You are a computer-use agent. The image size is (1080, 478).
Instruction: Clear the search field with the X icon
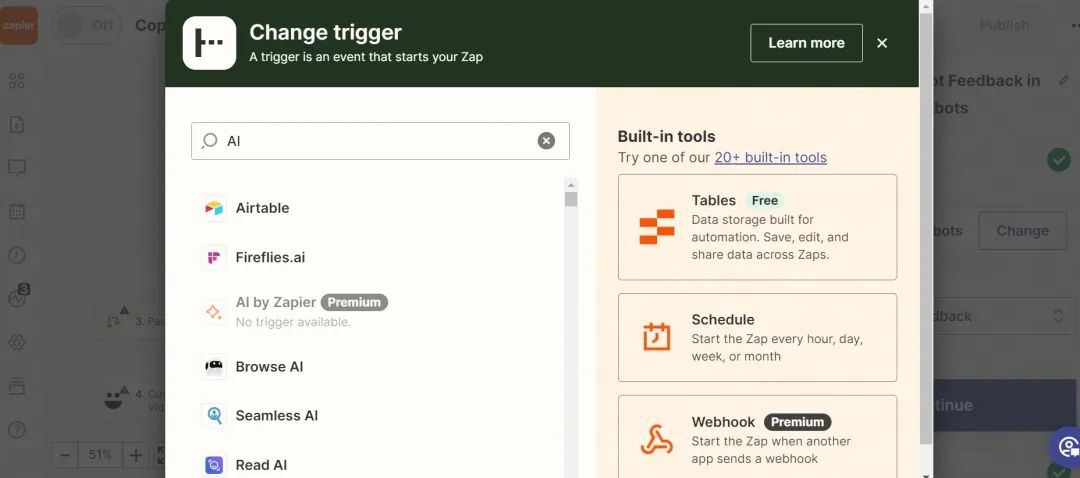click(546, 141)
